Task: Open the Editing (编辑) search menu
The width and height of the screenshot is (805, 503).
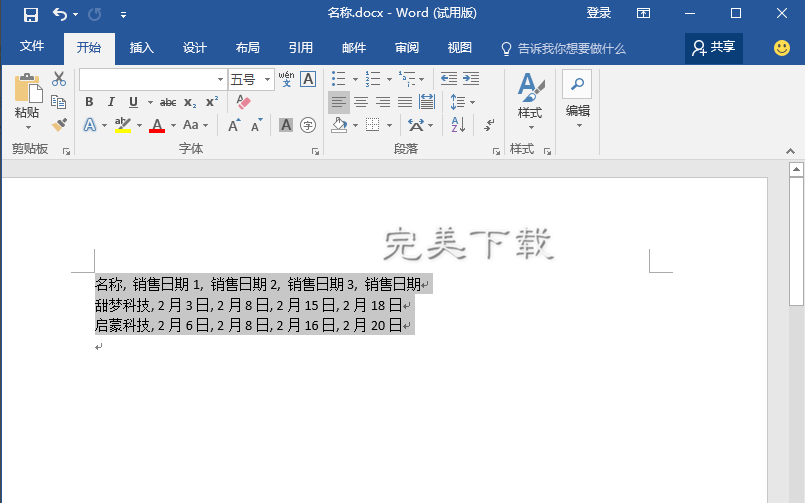Action: click(x=578, y=100)
